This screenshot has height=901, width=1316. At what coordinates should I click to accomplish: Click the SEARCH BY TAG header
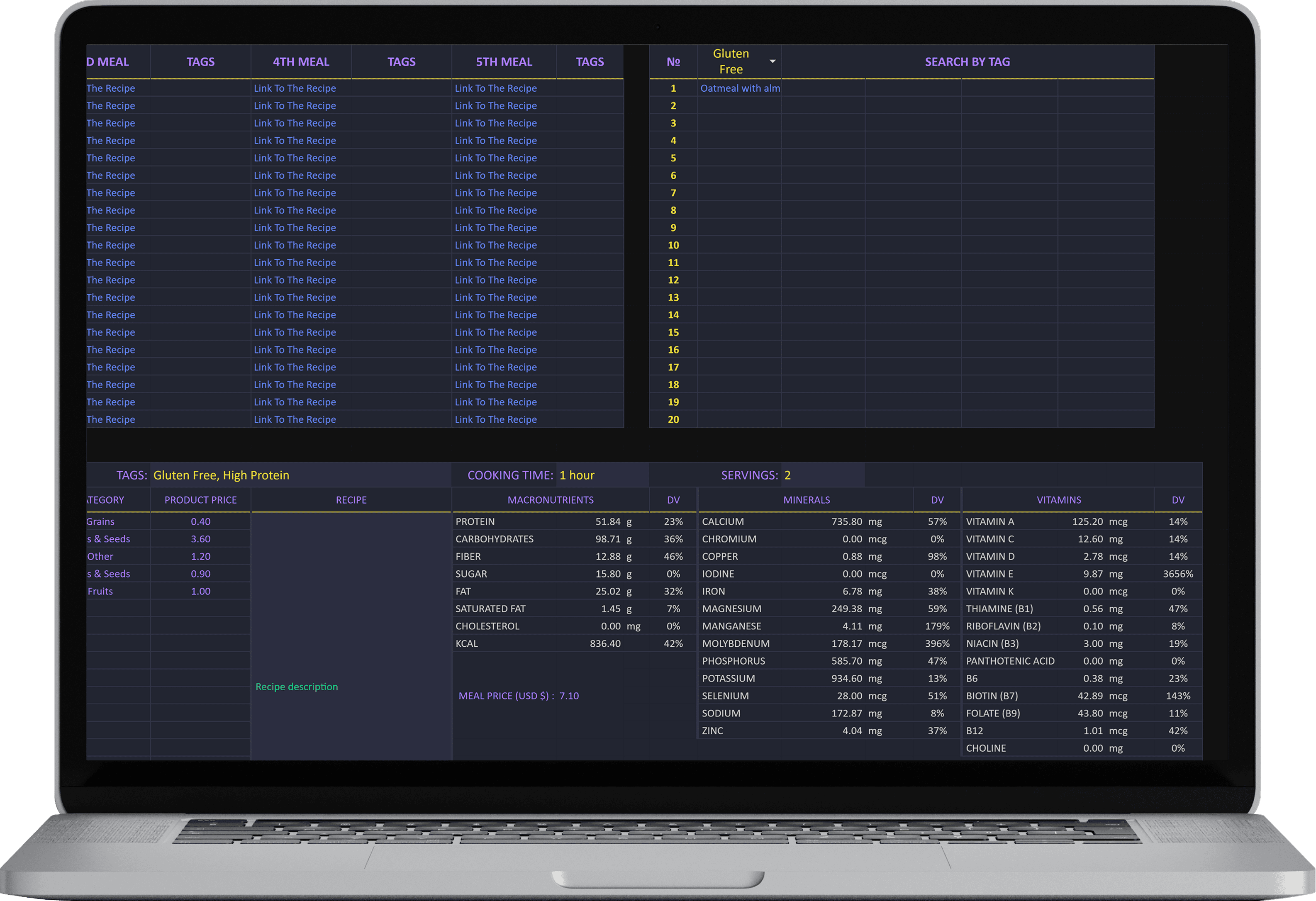[x=967, y=62]
